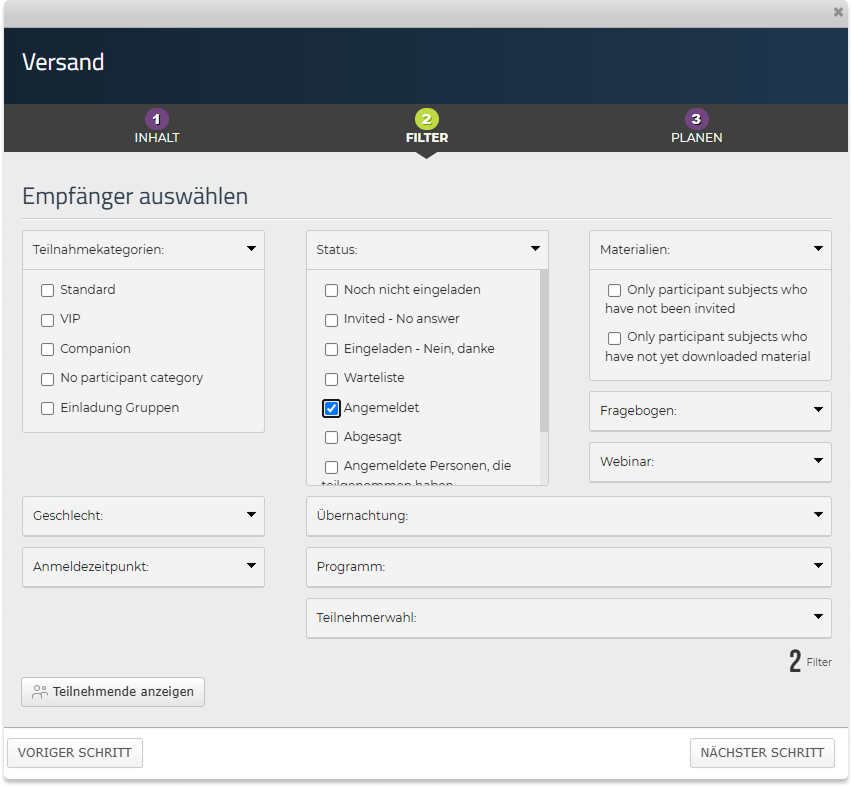
Task: Check 'not yet downloaded material' option
Action: (615, 338)
